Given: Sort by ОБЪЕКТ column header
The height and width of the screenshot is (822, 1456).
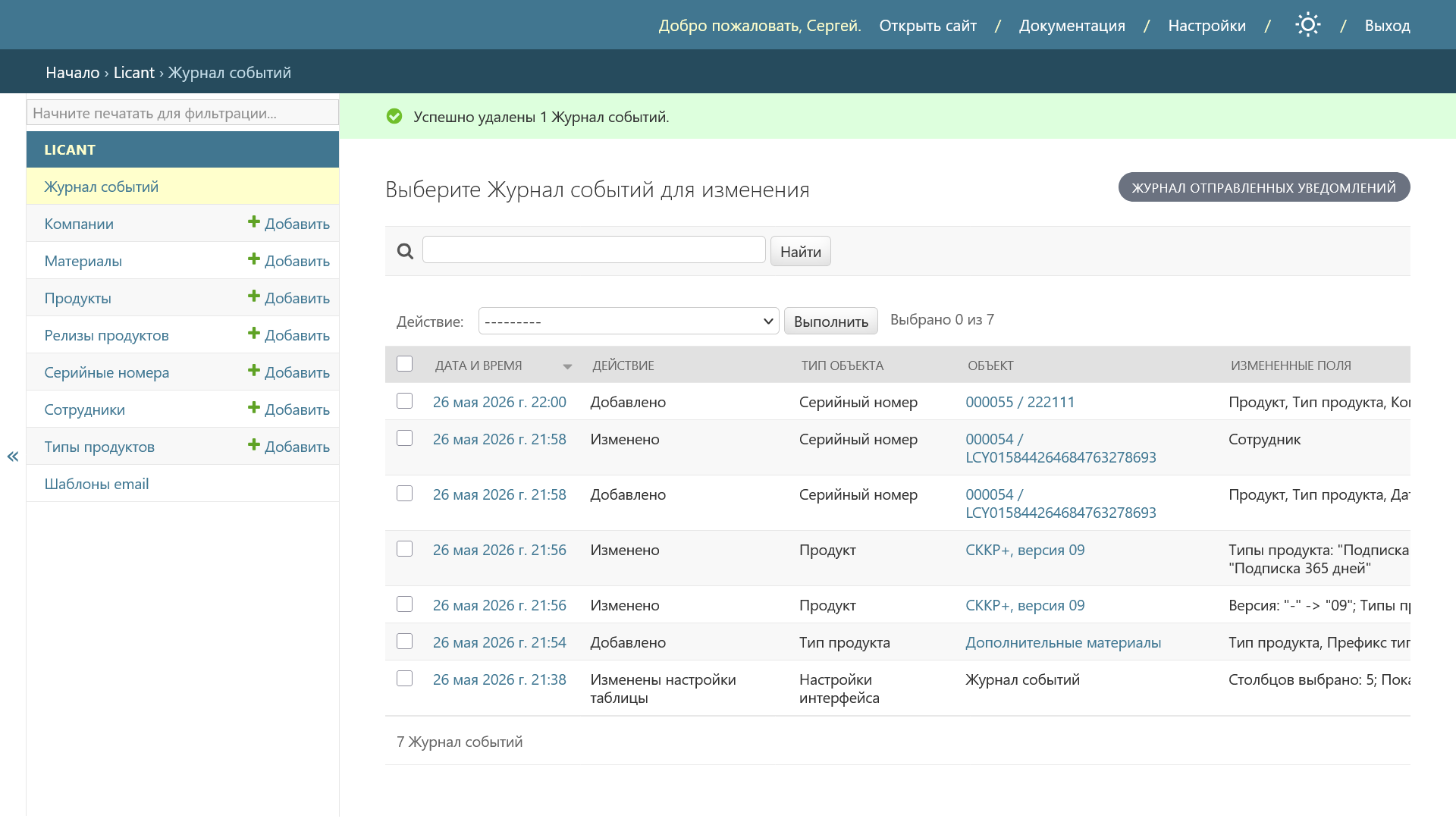Looking at the screenshot, I should coord(990,366).
